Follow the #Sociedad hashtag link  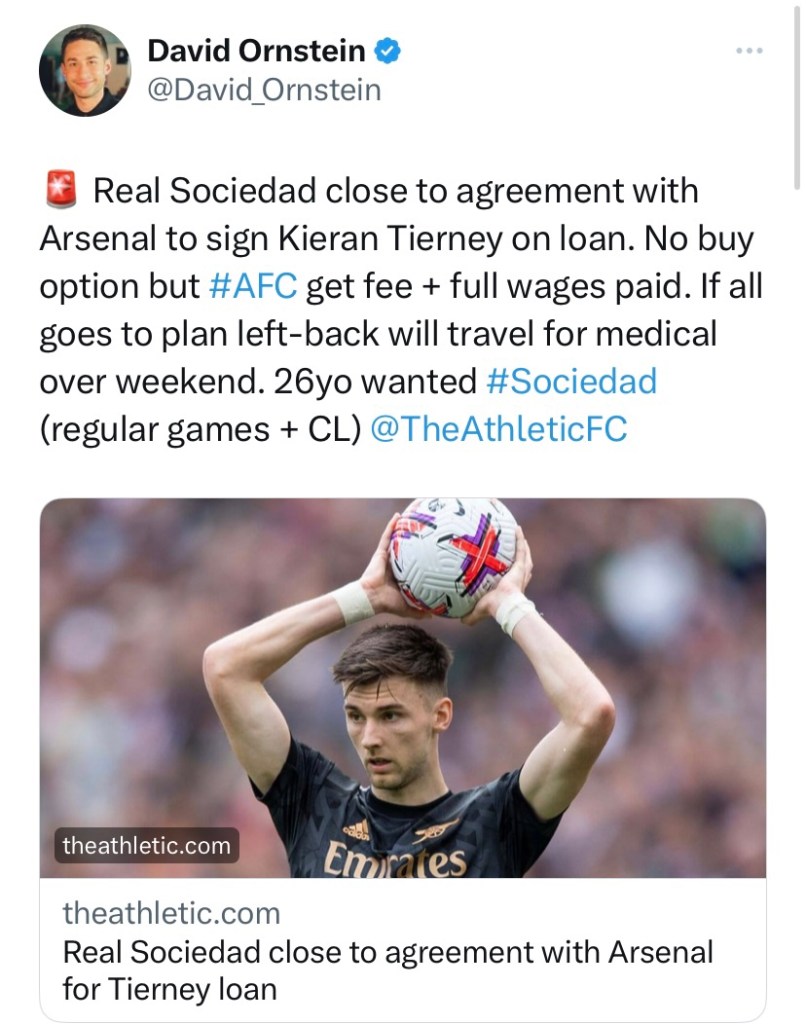(571, 381)
